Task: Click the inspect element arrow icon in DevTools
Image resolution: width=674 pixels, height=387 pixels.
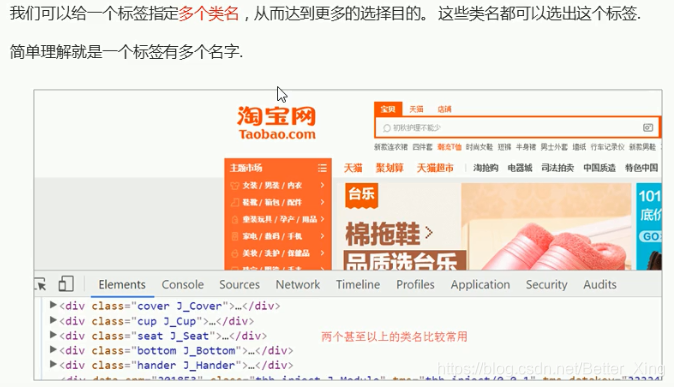Action: pyautogui.click(x=41, y=284)
